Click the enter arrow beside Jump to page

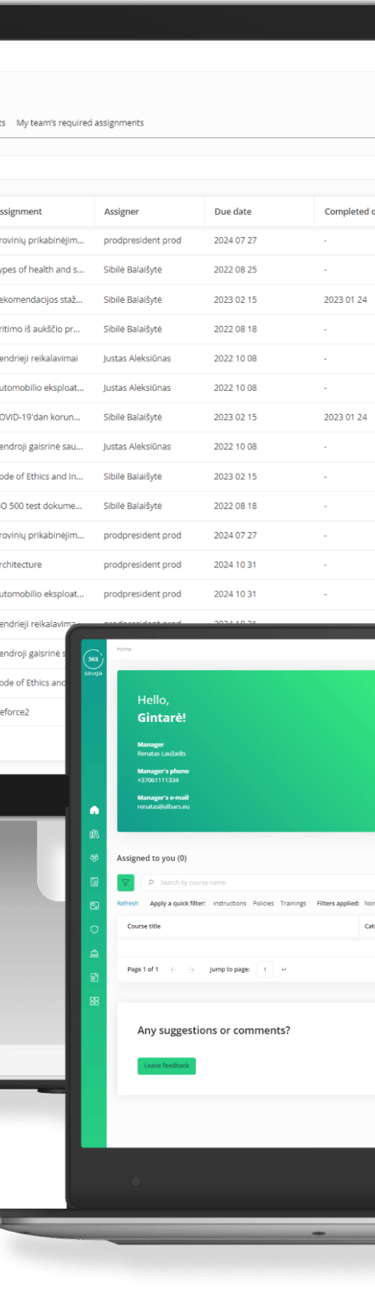coord(283,969)
